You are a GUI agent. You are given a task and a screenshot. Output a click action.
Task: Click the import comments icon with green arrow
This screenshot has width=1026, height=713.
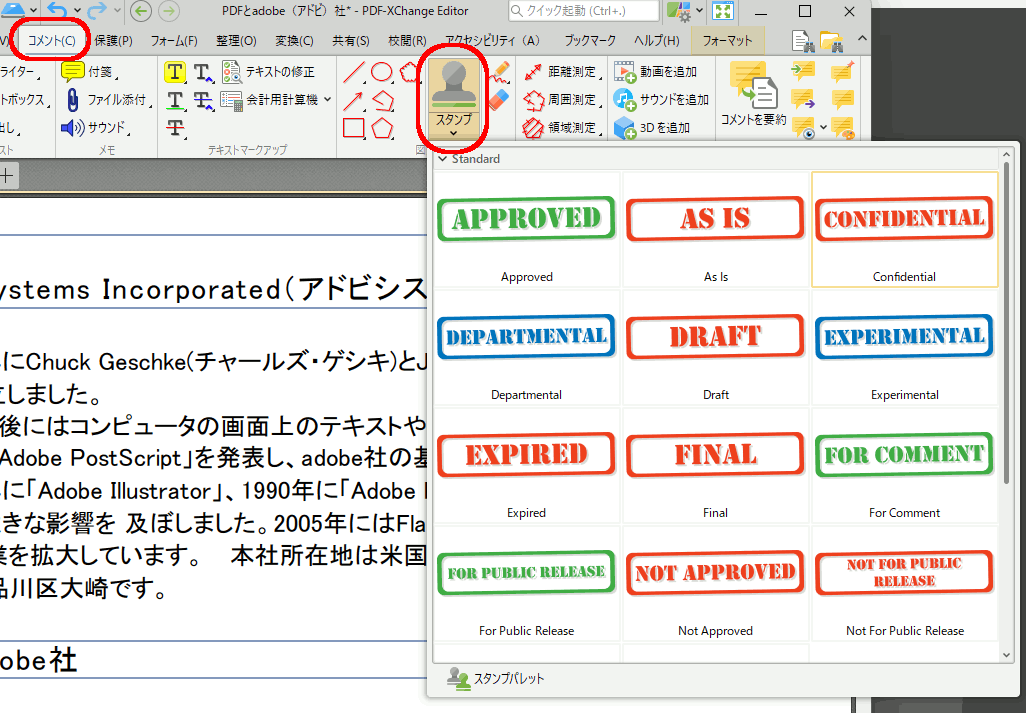tap(802, 71)
